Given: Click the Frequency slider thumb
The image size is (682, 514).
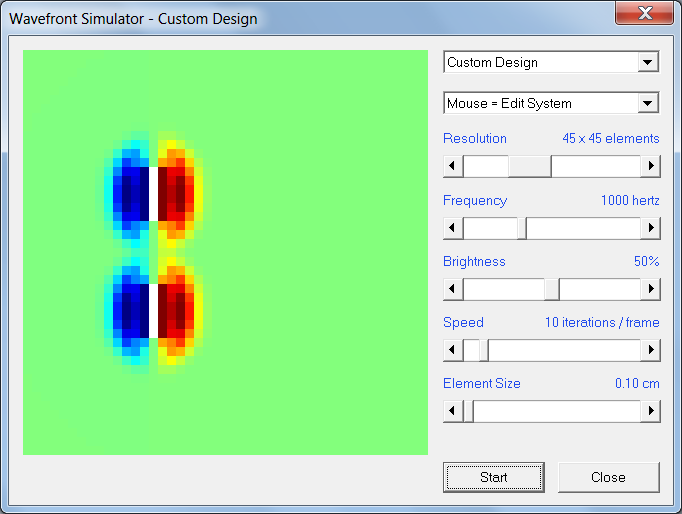Looking at the screenshot, I should tap(522, 227).
